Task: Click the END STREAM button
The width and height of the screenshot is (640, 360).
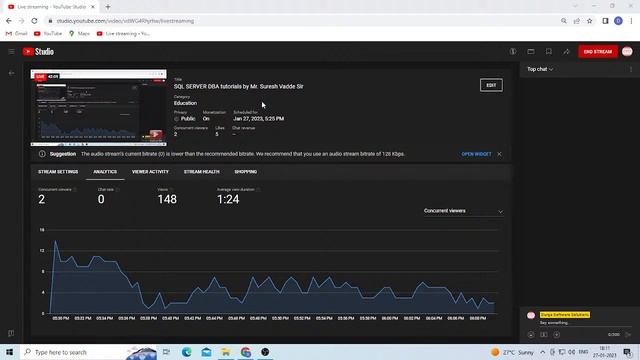Action: pos(598,52)
